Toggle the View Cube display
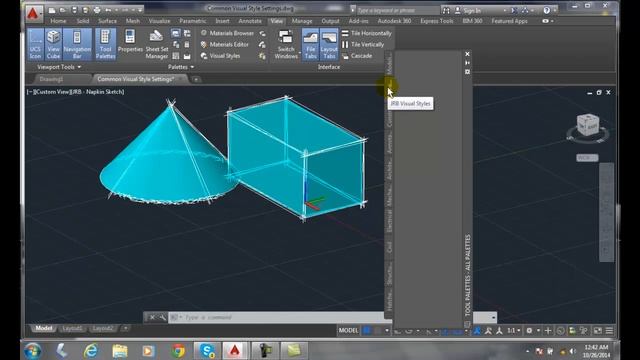Viewport: 640px width, 360px height. coord(53,44)
